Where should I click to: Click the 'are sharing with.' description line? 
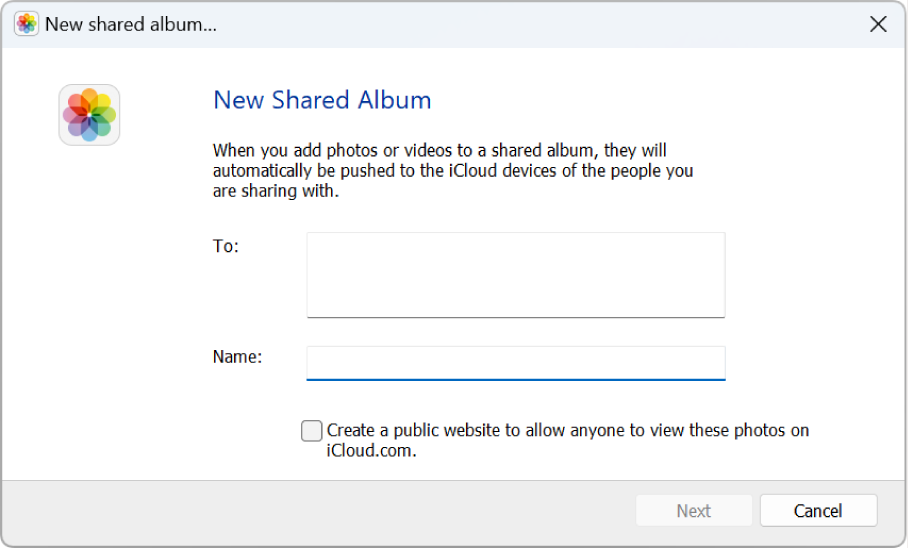click(276, 191)
